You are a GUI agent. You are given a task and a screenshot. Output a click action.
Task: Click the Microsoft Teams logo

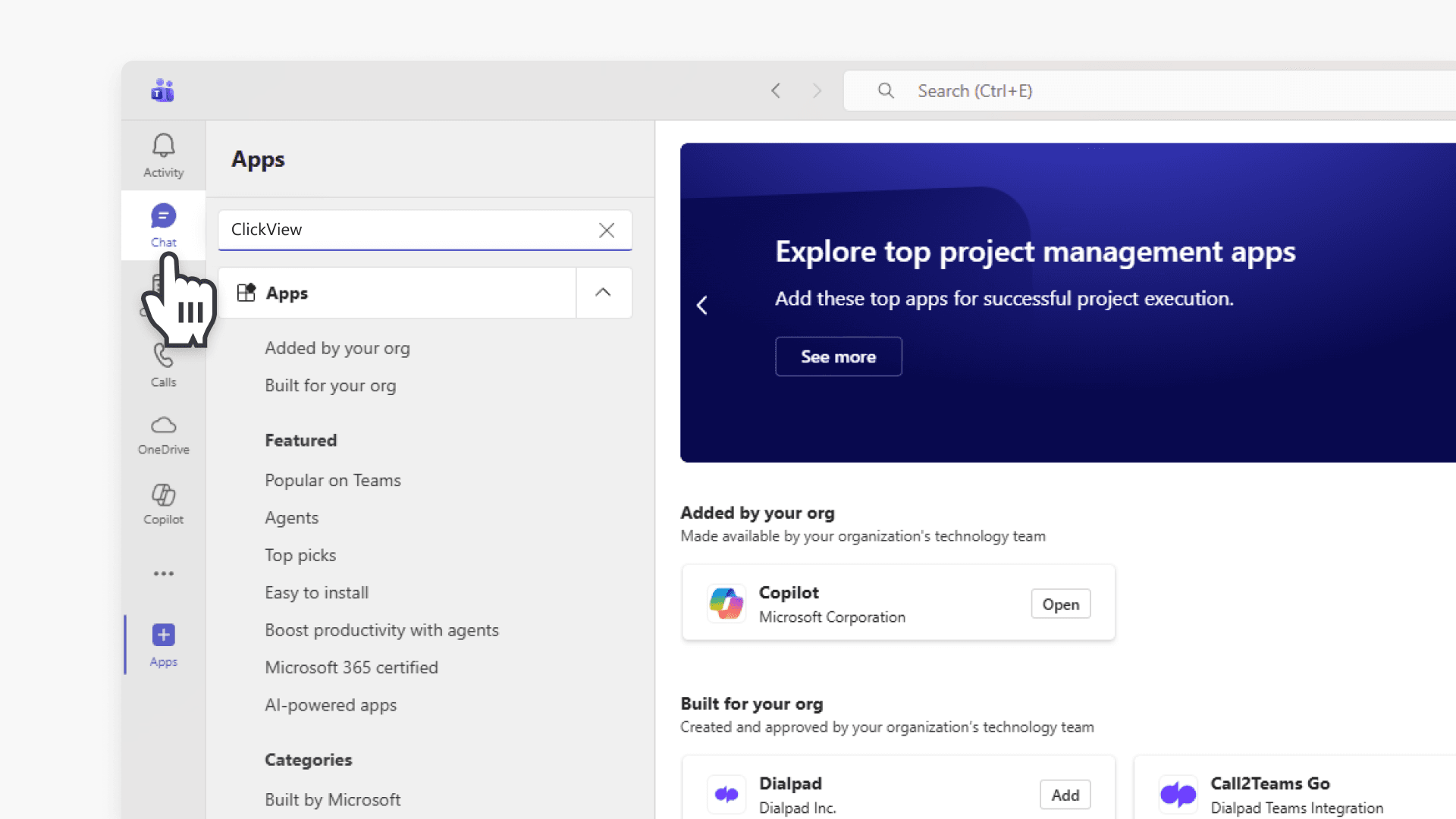[162, 90]
